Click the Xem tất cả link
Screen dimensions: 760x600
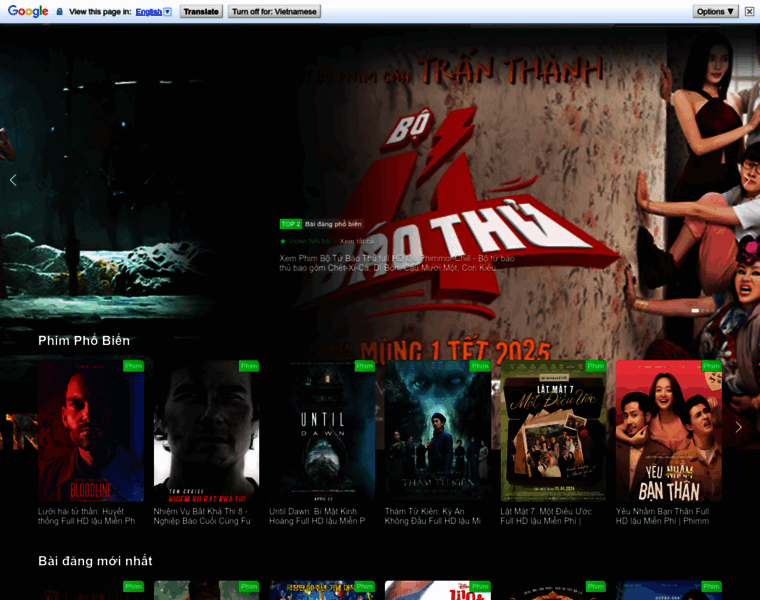pos(356,241)
